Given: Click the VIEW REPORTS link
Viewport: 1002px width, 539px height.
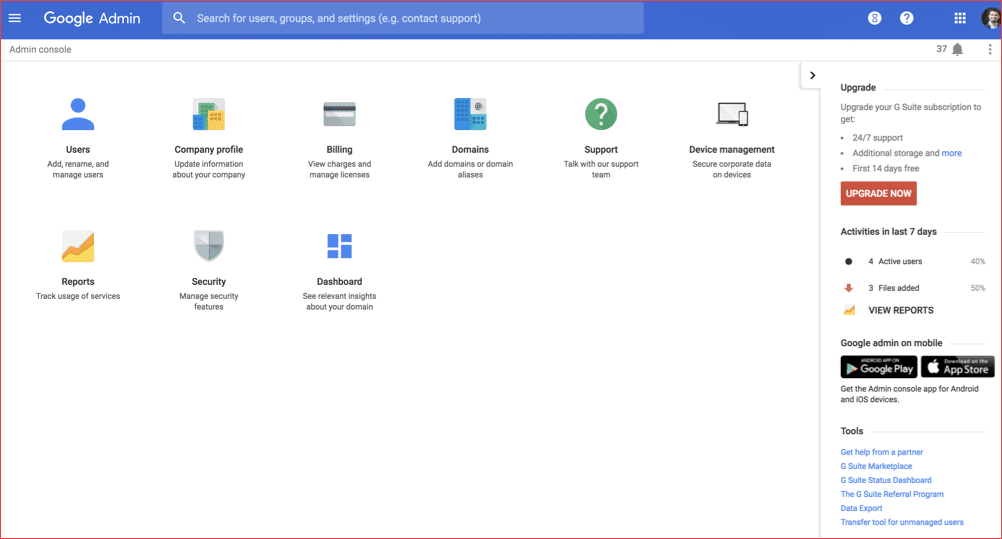Looking at the screenshot, I should tap(901, 310).
